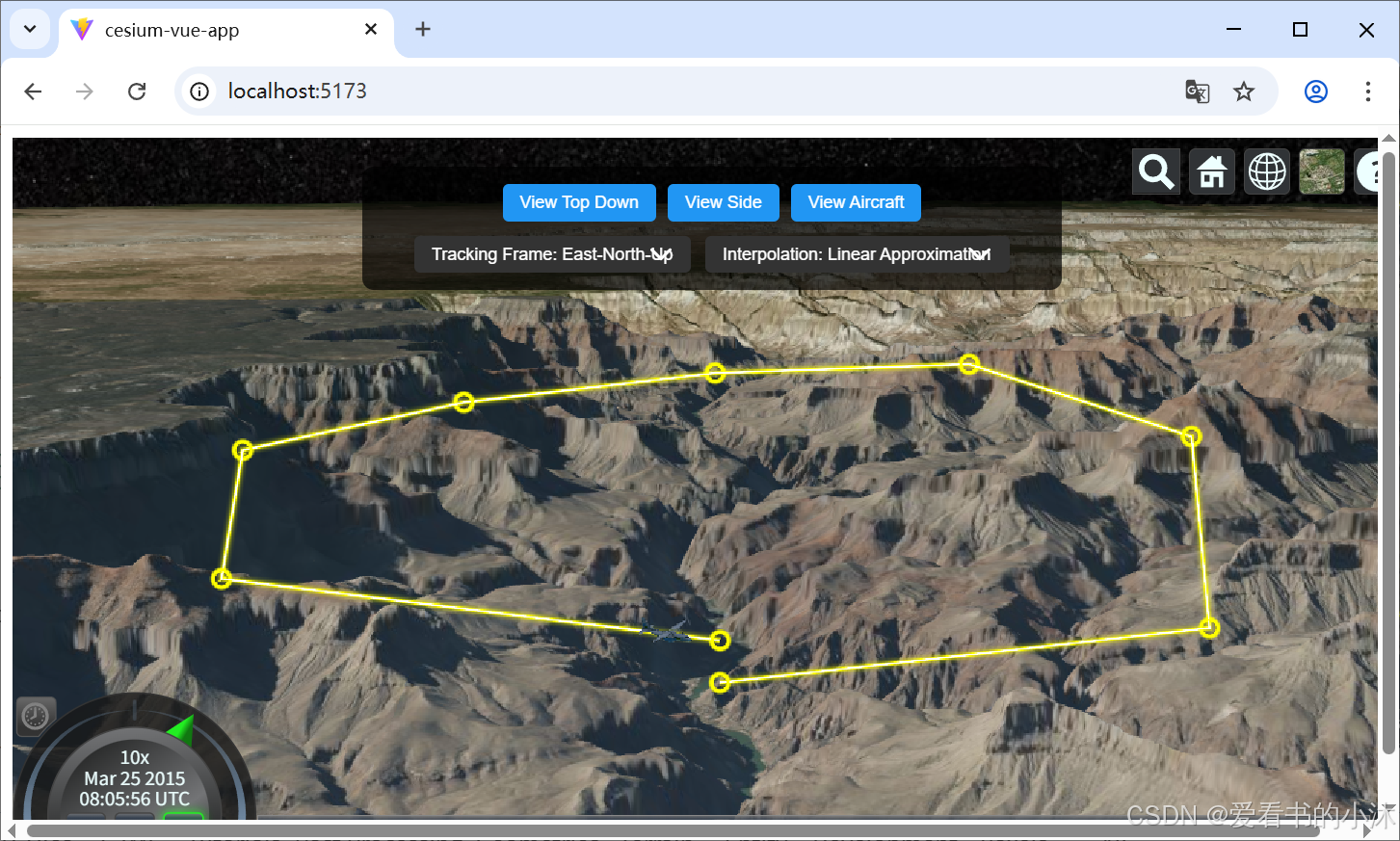
Task: Open a new browser tab
Action: (x=423, y=30)
